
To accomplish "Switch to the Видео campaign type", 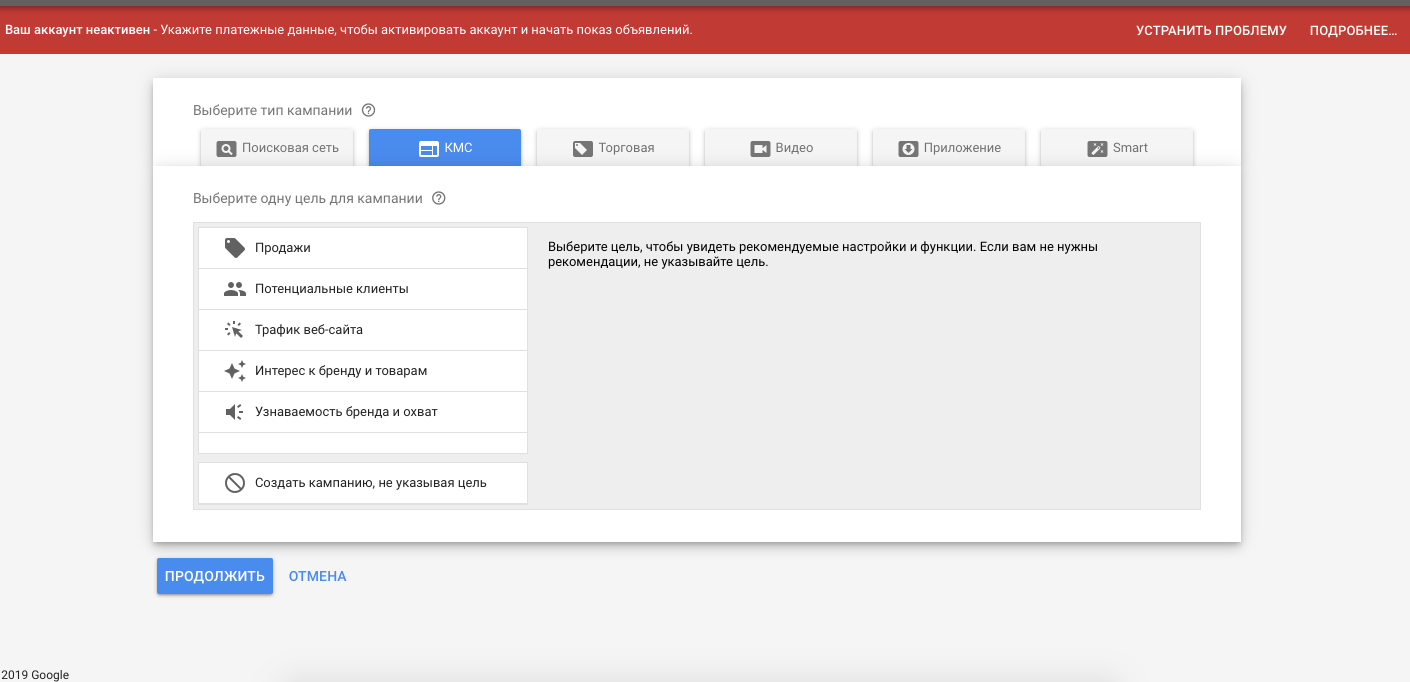I will pos(781,148).
